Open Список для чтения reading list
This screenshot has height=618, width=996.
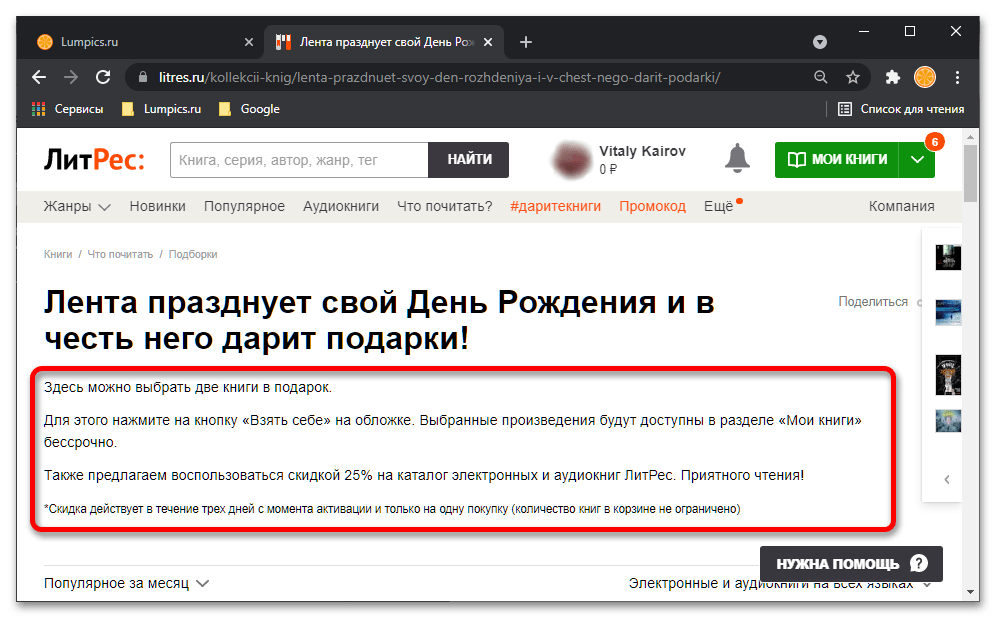901,109
